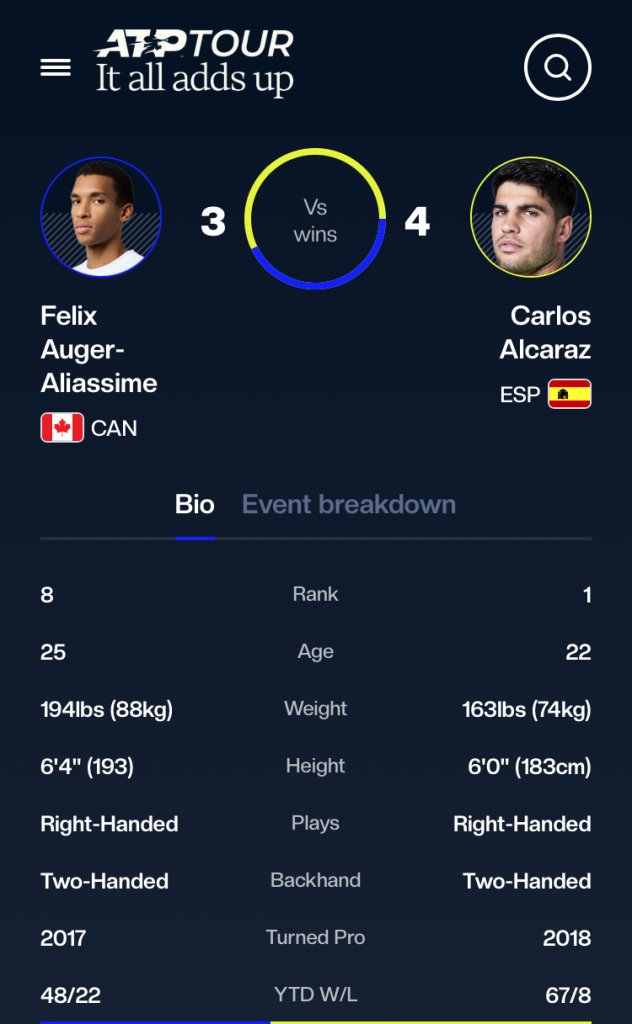Switch to the Event breakdown tab
Image resolution: width=632 pixels, height=1024 pixels.
(x=349, y=504)
